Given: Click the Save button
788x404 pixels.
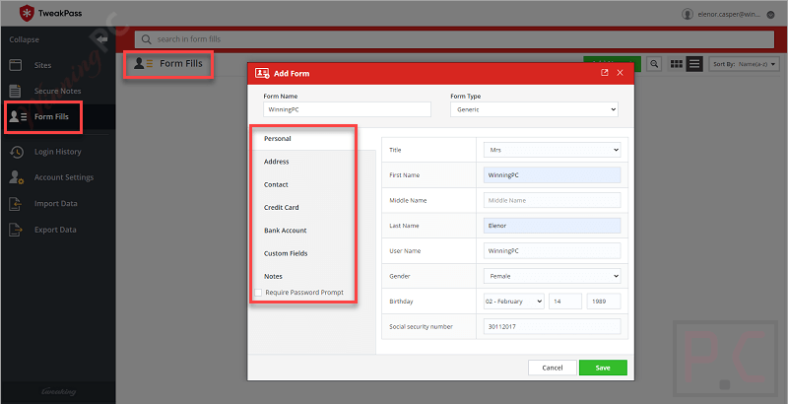Looking at the screenshot, I should [x=603, y=367].
